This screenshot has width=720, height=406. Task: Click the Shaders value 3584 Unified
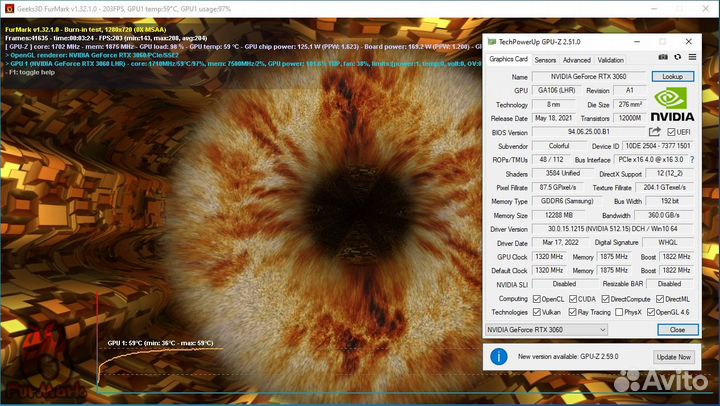coord(563,174)
